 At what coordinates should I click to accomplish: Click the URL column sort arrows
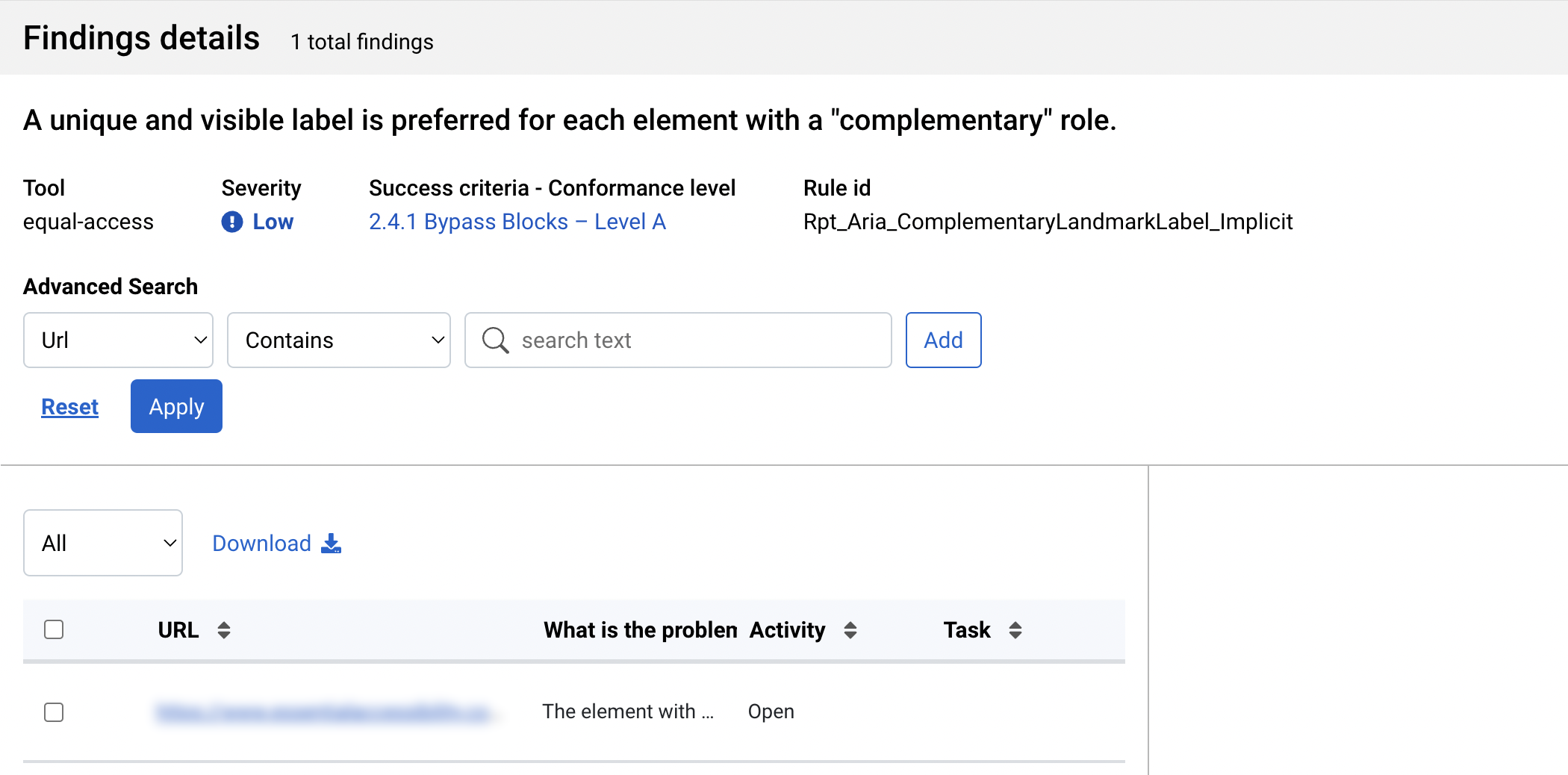coord(224,630)
